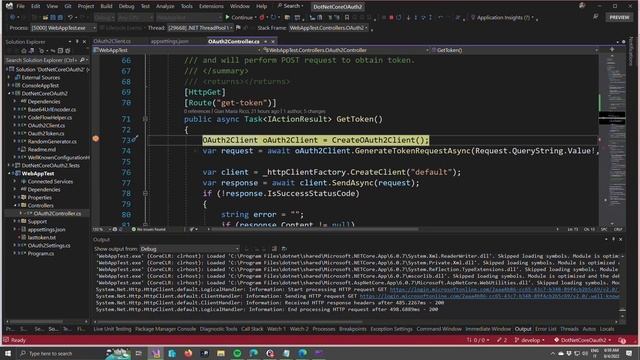The image size is (640, 360).
Task: Click the Firefox taskbar icon
Action: coord(188,353)
